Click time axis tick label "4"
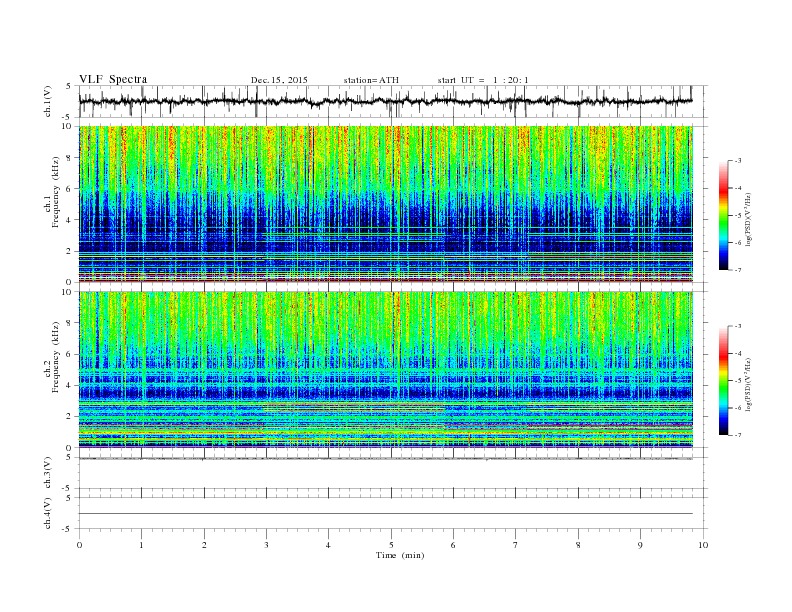 click(x=328, y=545)
